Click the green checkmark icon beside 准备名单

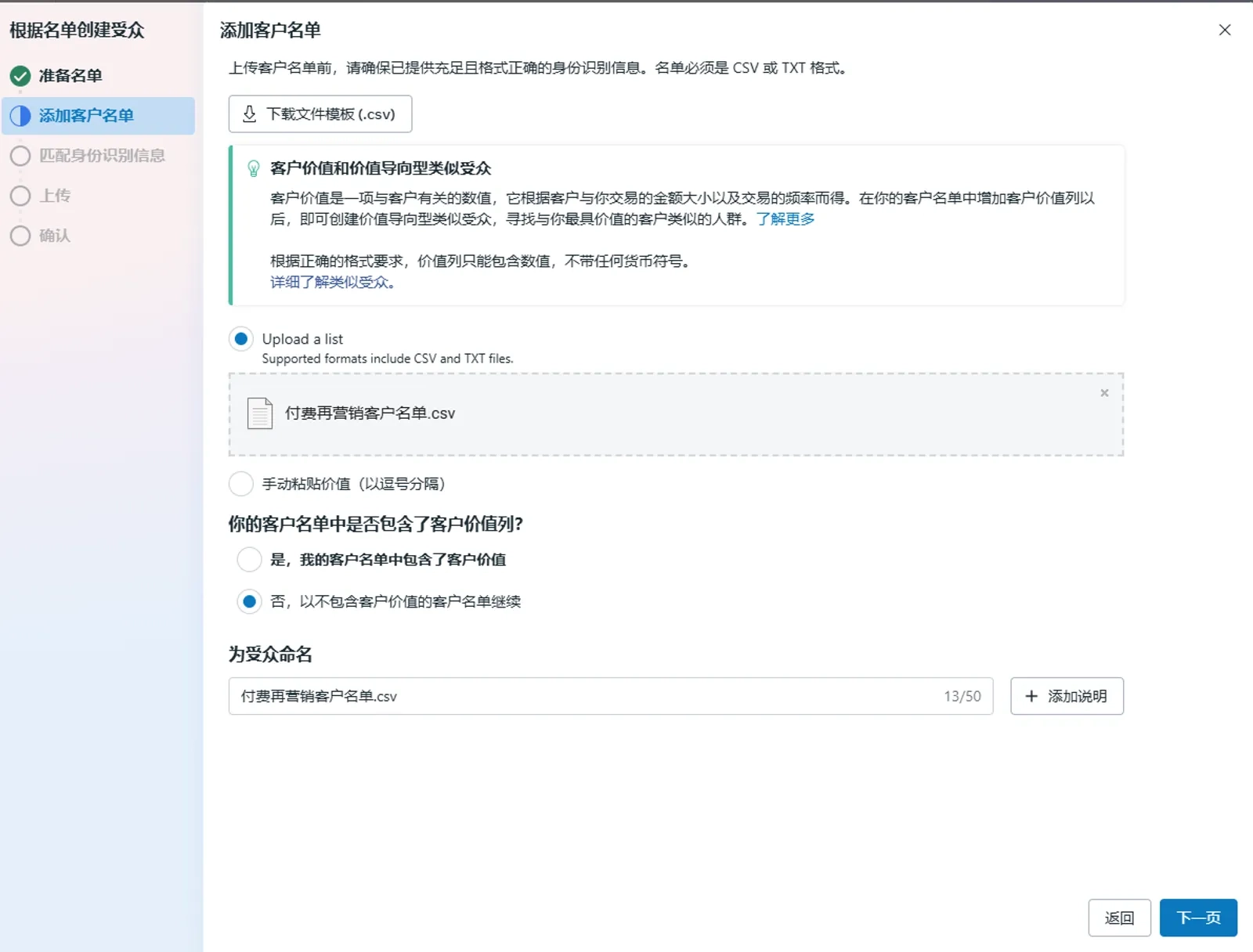[20, 76]
